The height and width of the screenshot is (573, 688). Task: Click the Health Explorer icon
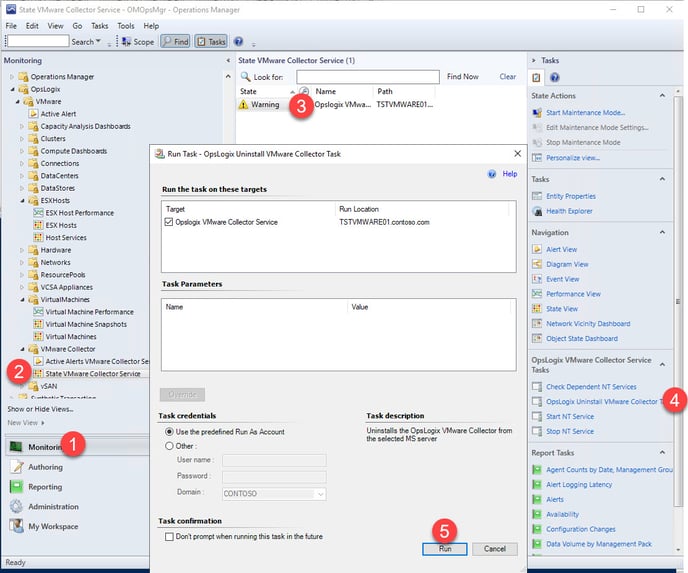[537, 211]
